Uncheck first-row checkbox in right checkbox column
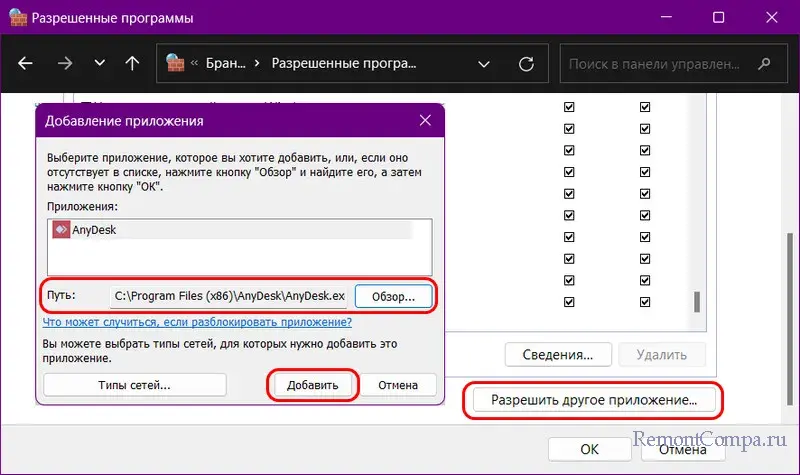Screen dimensions: 800x475 click(x=645, y=107)
